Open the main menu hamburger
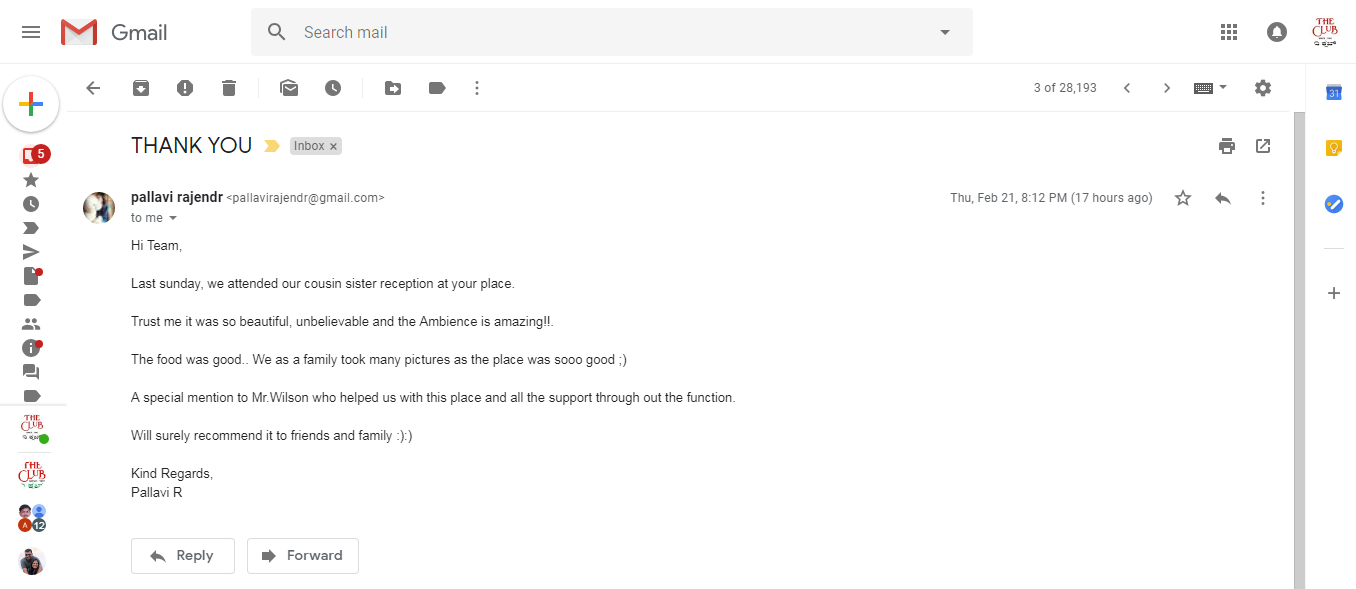The image size is (1356, 589). pyautogui.click(x=31, y=32)
